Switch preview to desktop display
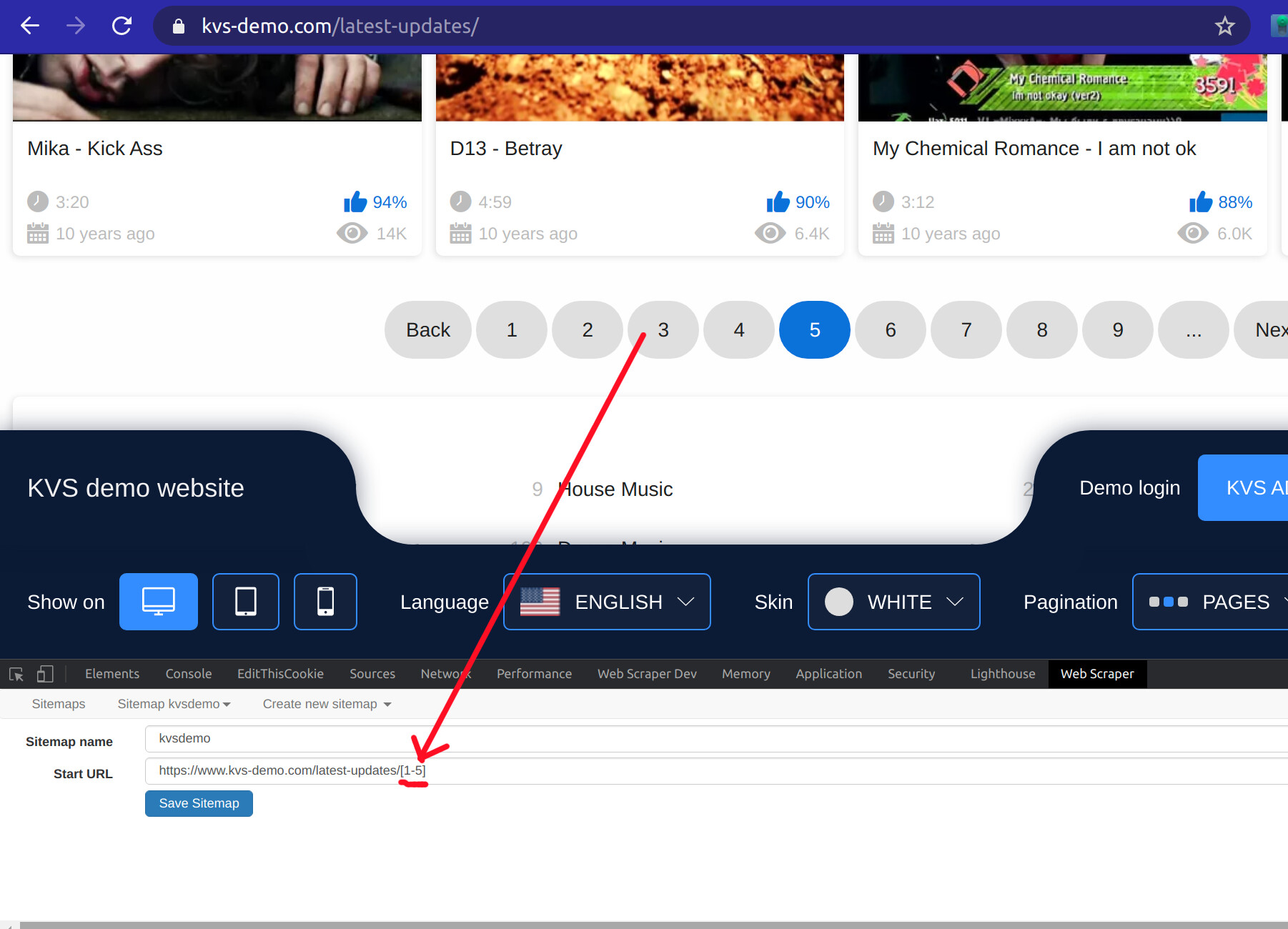 [x=158, y=602]
